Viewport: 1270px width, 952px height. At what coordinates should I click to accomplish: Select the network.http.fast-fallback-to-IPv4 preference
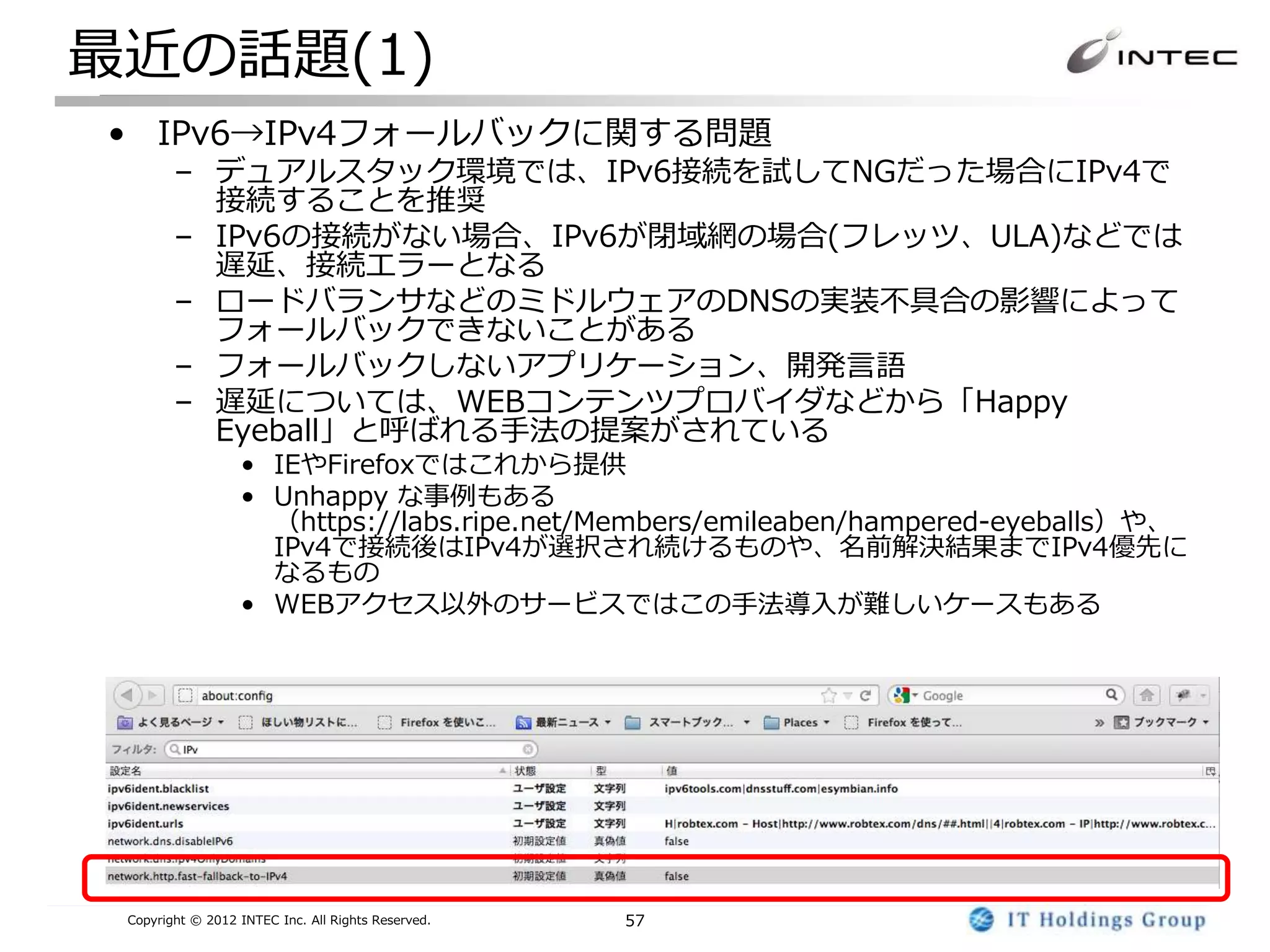pyautogui.click(x=662, y=876)
